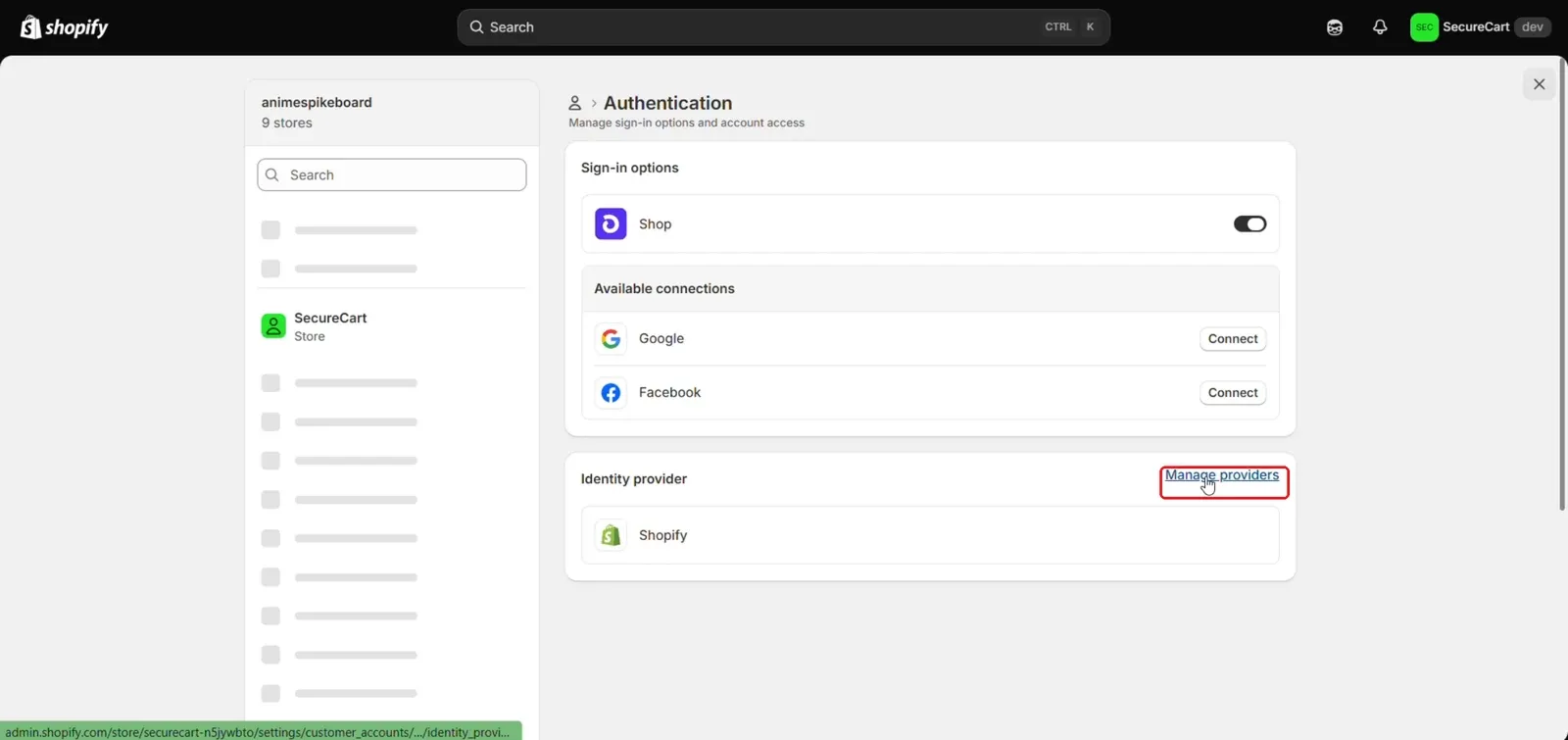Focus the top global Search bar

tap(783, 27)
